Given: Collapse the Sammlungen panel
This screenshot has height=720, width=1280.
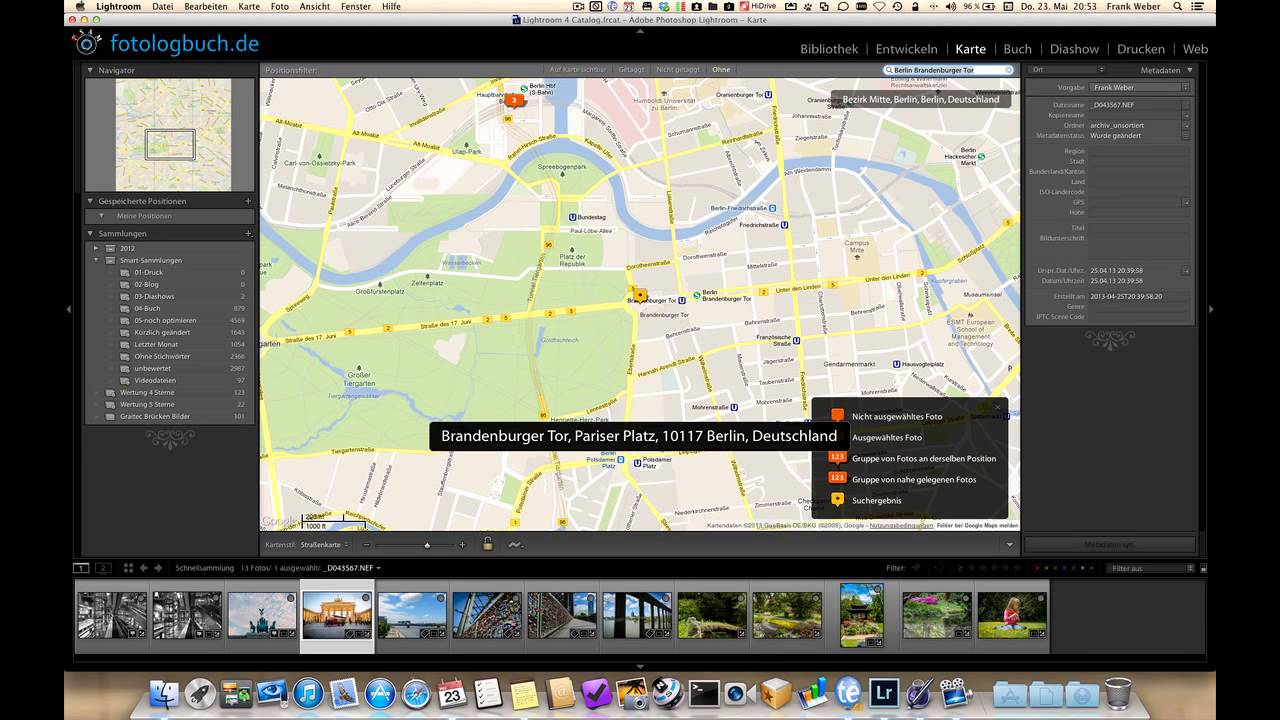Looking at the screenshot, I should 90,233.
